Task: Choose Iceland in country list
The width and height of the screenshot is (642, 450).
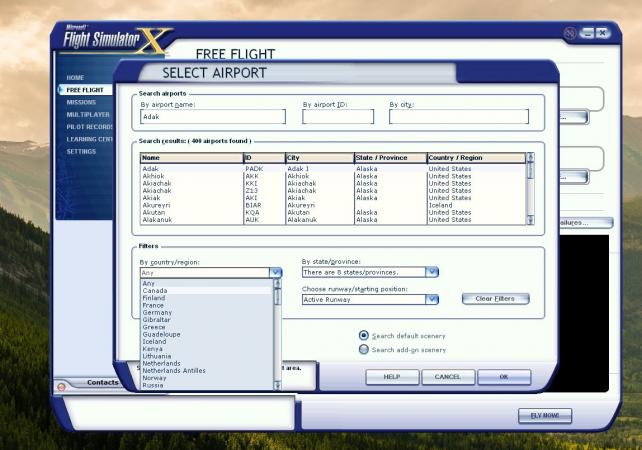Action: point(207,341)
